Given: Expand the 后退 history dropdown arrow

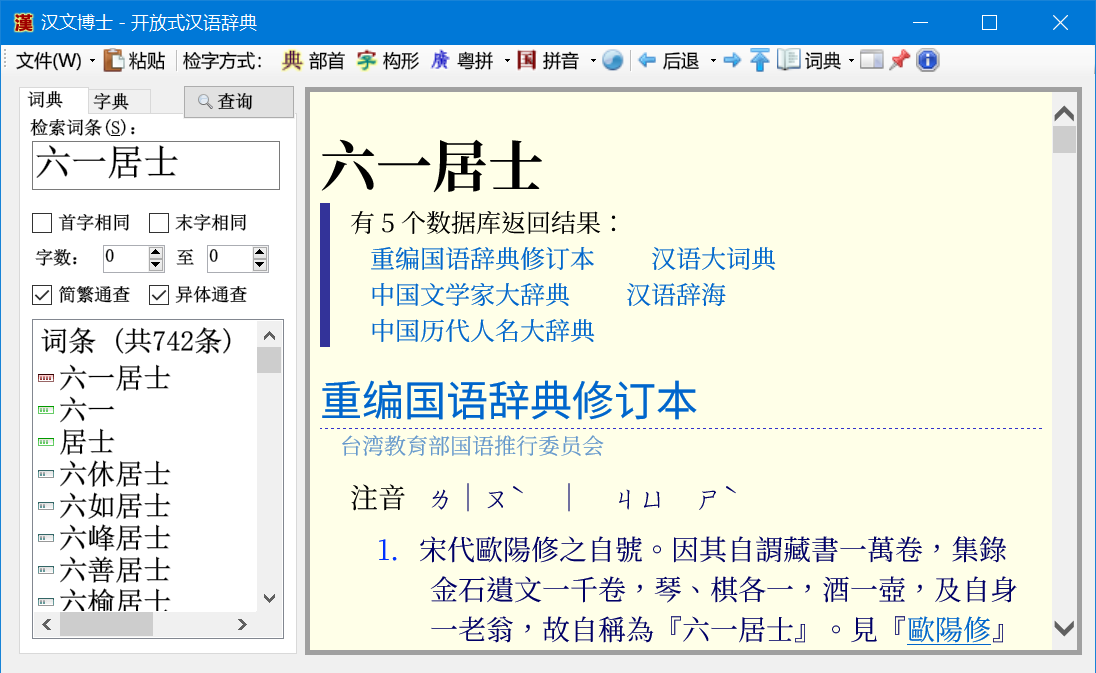Looking at the screenshot, I should pos(713,61).
